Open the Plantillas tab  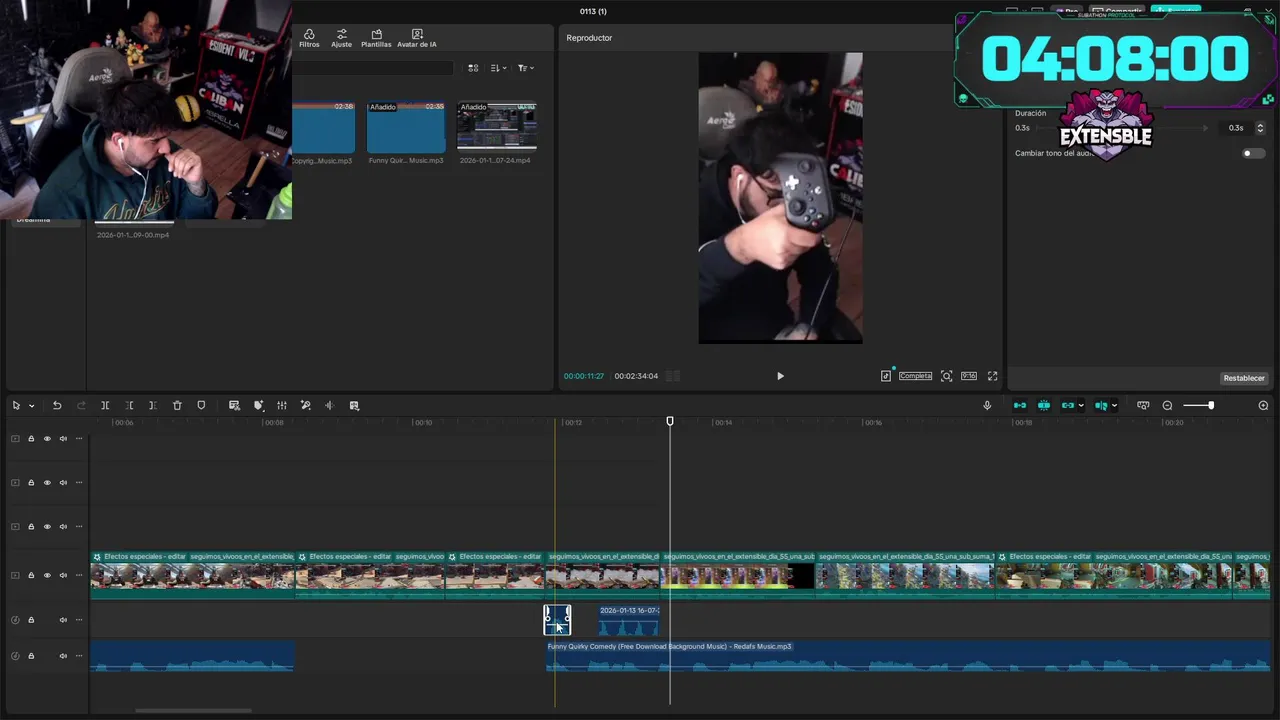(376, 38)
